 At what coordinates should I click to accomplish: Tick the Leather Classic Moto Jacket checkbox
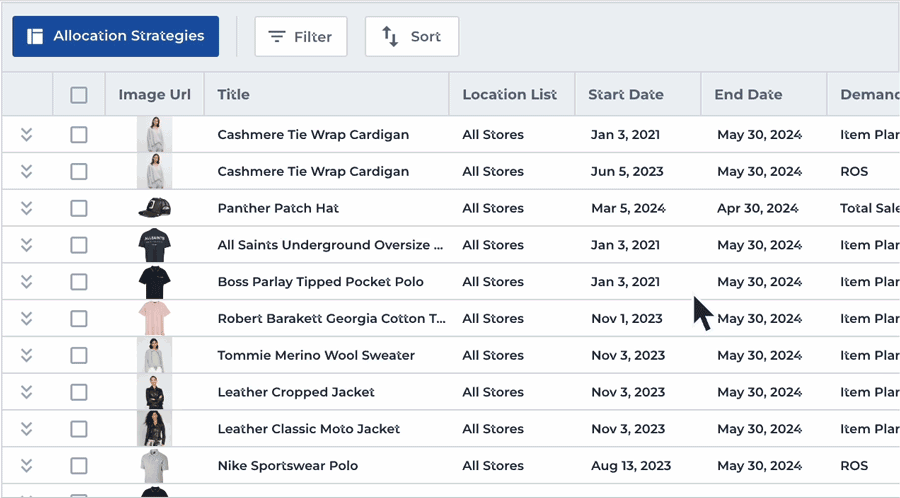[79, 429]
